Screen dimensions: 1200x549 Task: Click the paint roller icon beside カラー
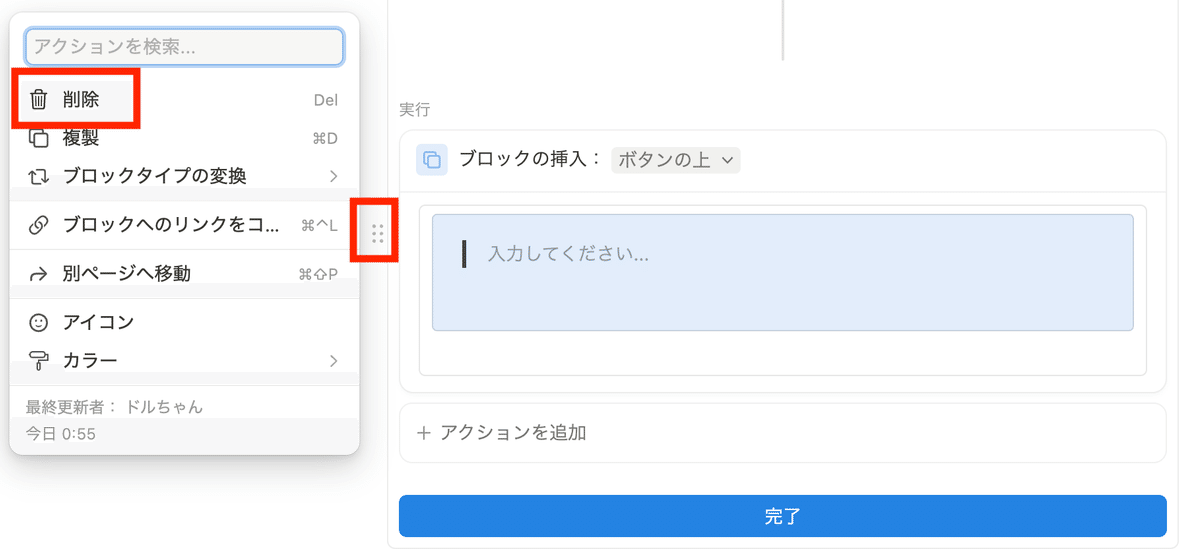[x=39, y=360]
